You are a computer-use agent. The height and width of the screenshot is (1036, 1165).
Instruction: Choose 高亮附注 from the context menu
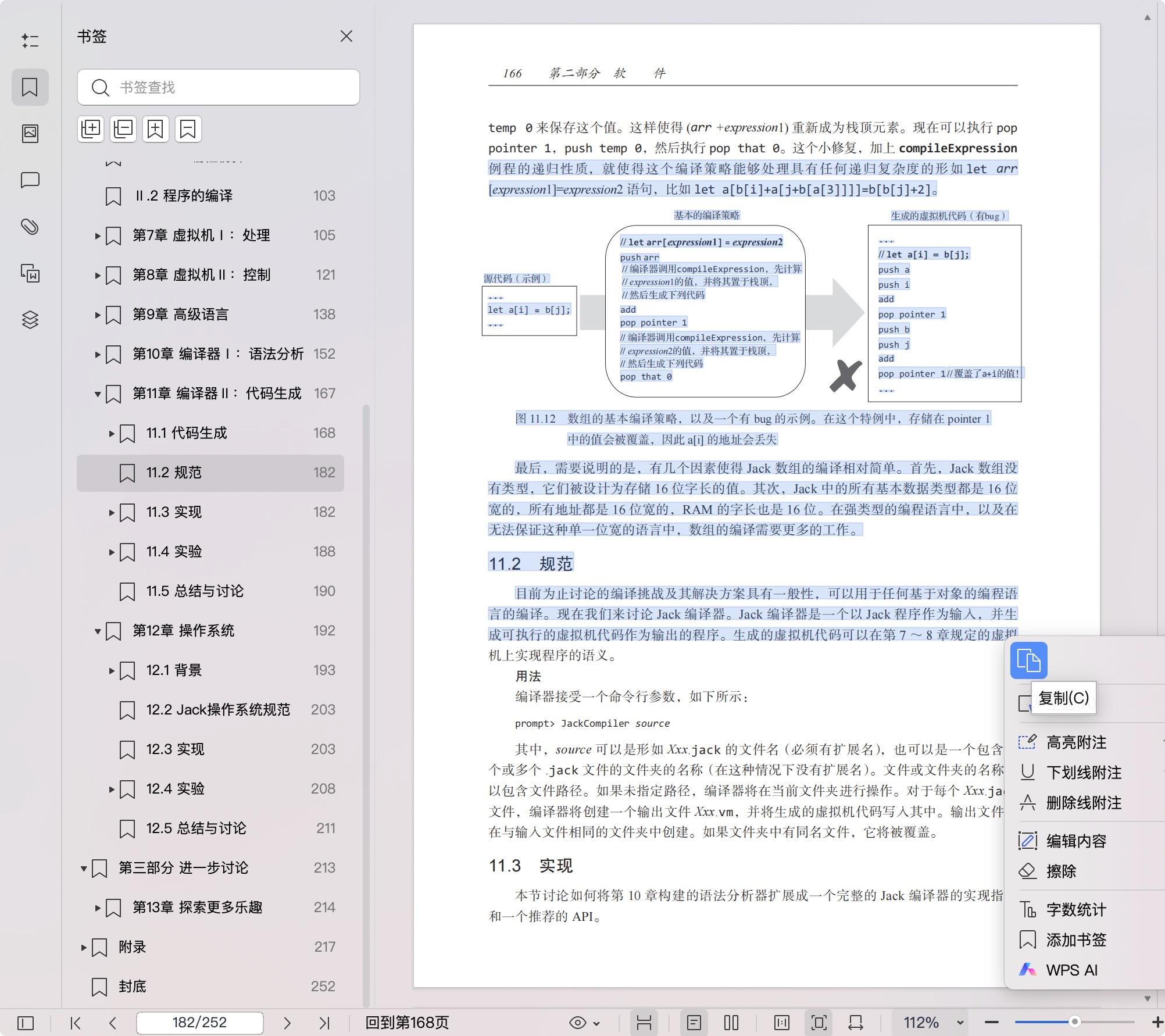point(1076,742)
